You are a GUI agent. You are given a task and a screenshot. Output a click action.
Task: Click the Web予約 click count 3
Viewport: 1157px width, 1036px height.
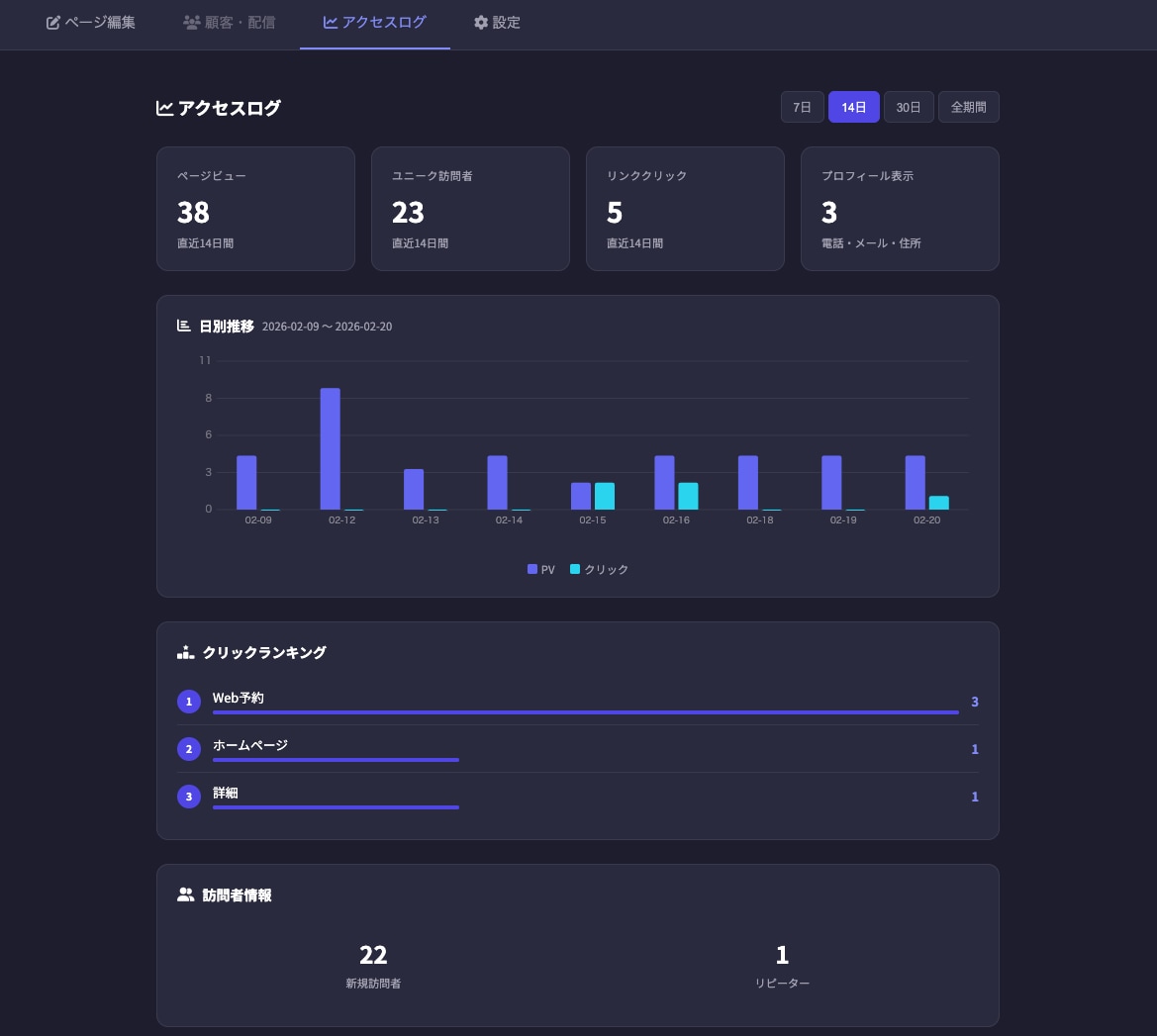(975, 702)
